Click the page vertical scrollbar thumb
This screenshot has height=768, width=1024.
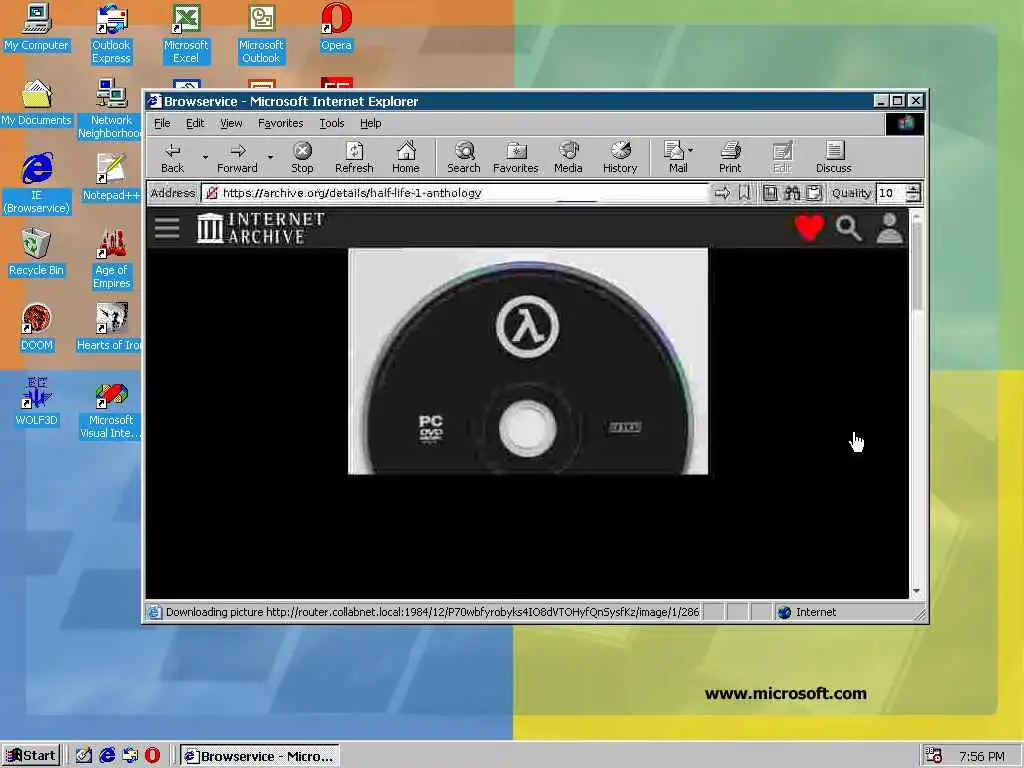click(x=916, y=266)
